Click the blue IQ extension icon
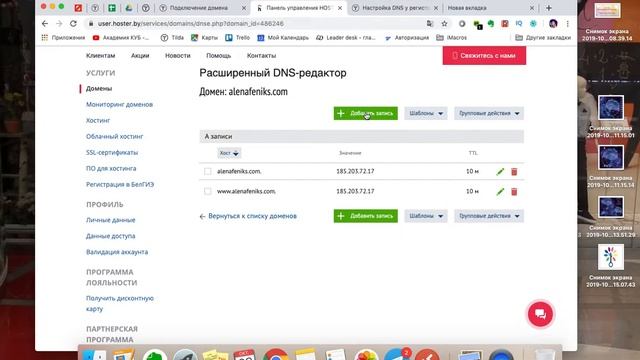Viewport: 640px width, 360px height. [x=519, y=24]
